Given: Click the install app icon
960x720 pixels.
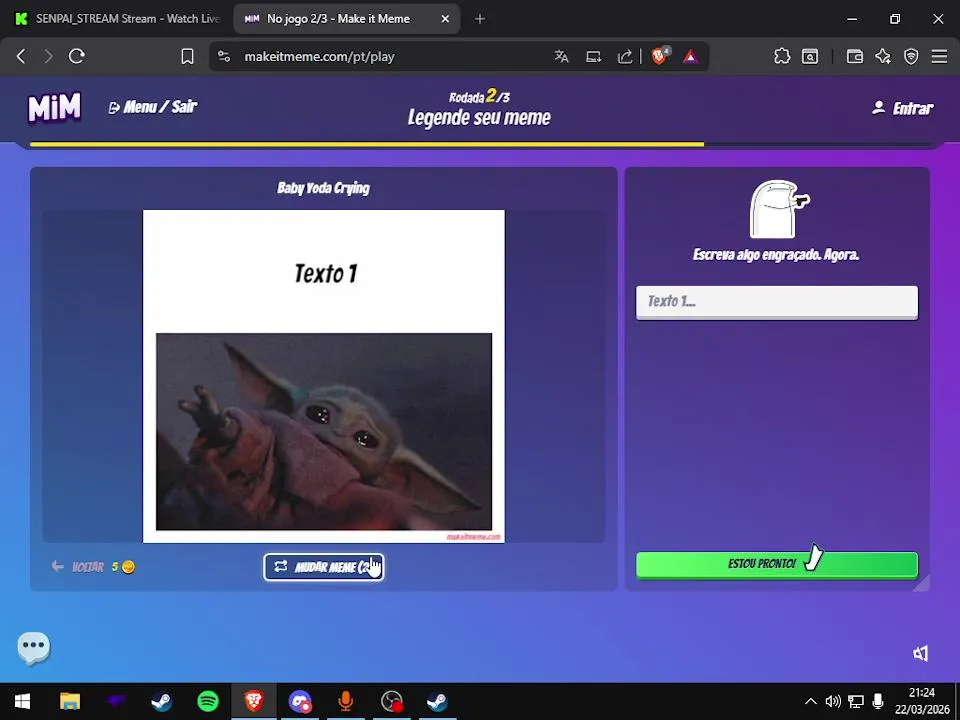Looking at the screenshot, I should 593,56.
